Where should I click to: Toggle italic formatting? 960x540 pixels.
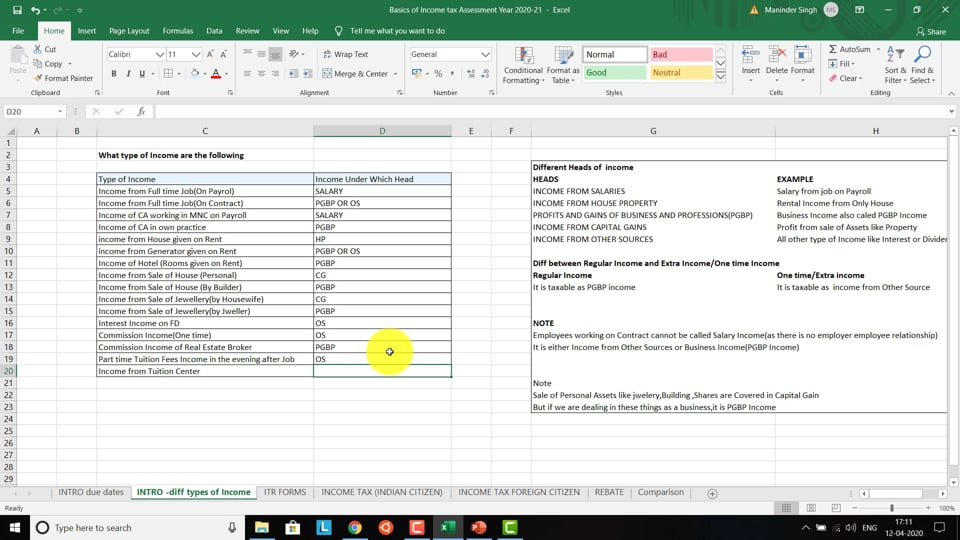[128, 74]
